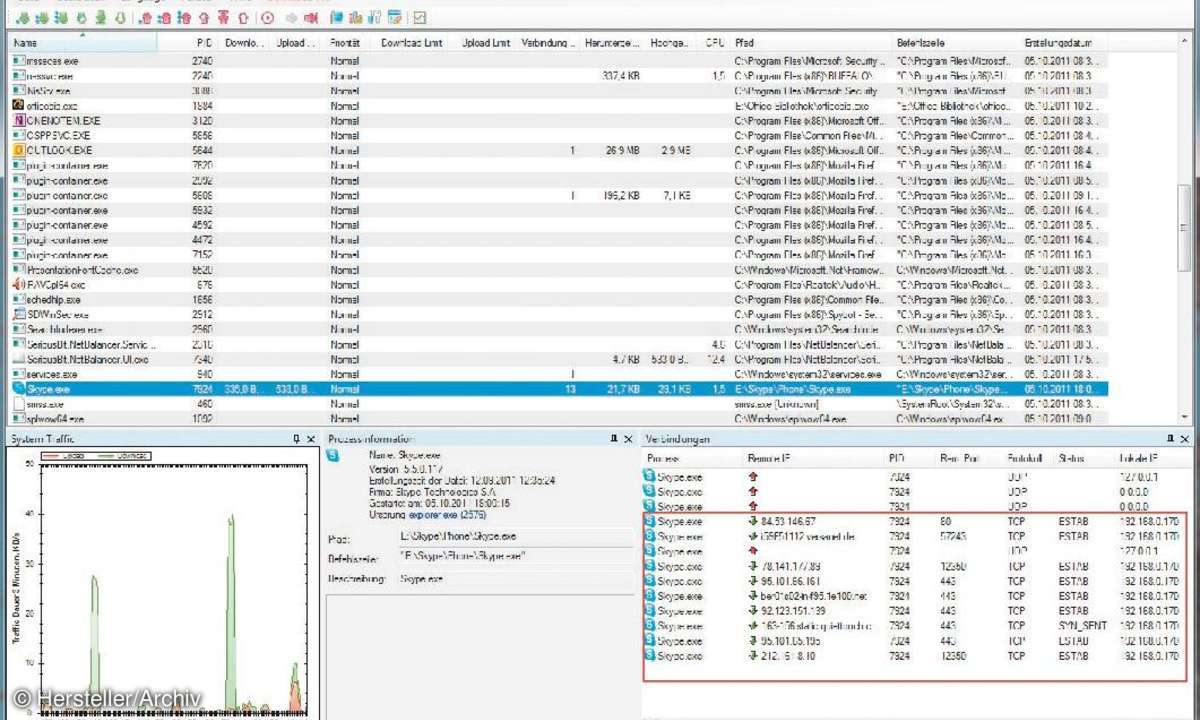
Task: Sort by the Pfad column header
Action: click(x=810, y=43)
